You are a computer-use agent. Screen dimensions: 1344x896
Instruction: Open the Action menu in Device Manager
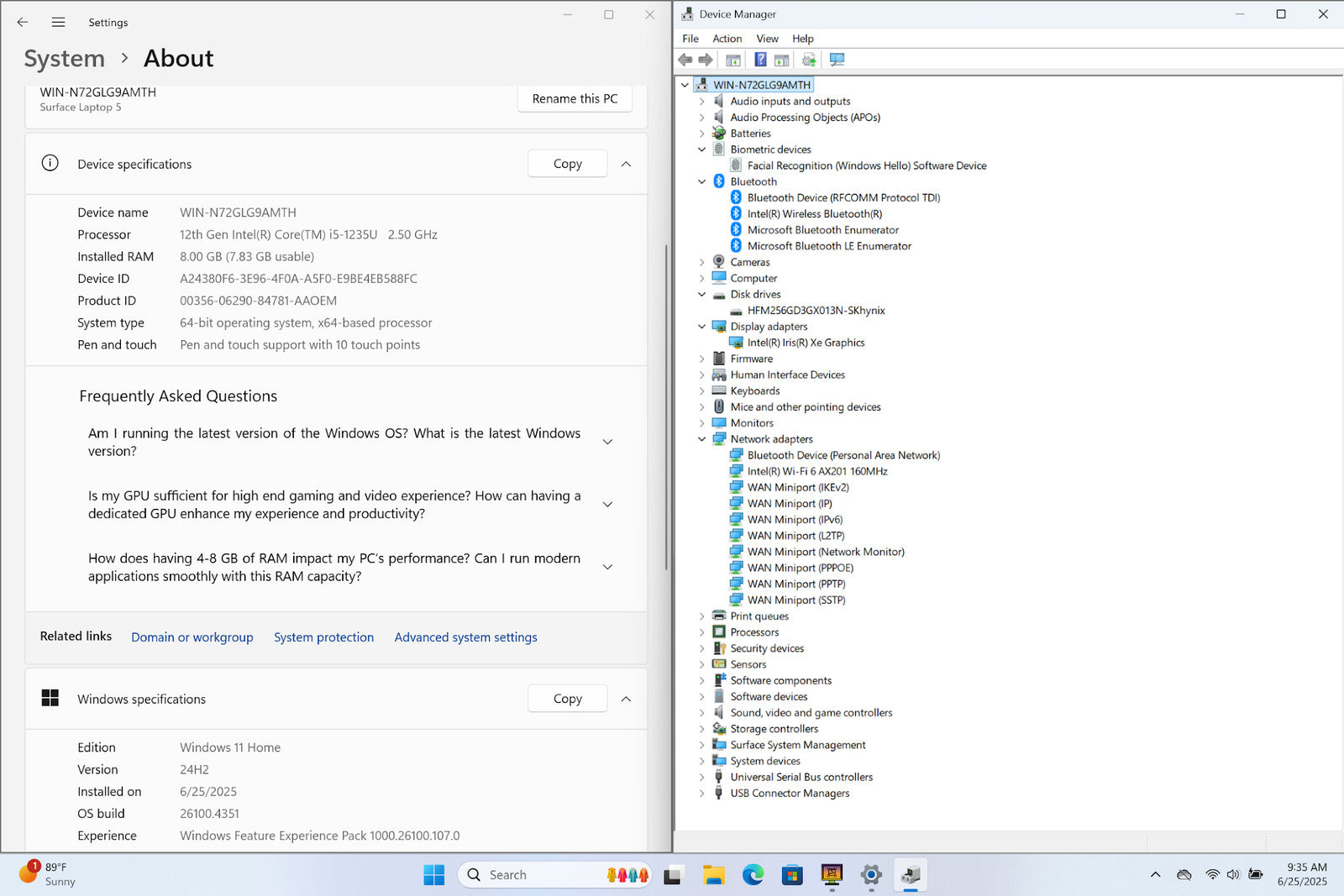tap(727, 39)
